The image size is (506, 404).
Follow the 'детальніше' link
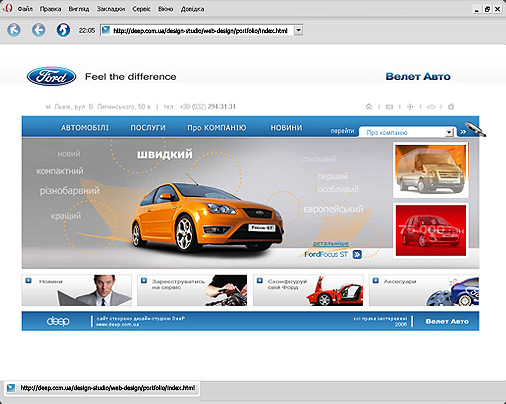coord(331,244)
